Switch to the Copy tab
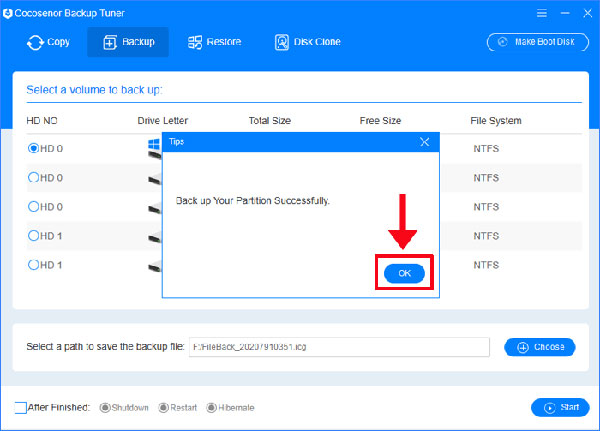 (49, 42)
